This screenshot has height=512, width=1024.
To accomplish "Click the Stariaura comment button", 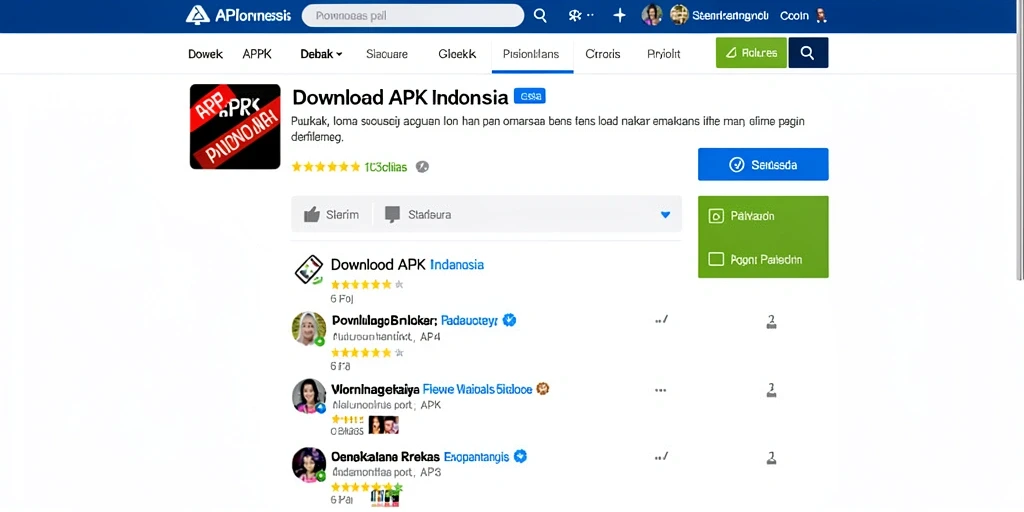I will tap(418, 214).
